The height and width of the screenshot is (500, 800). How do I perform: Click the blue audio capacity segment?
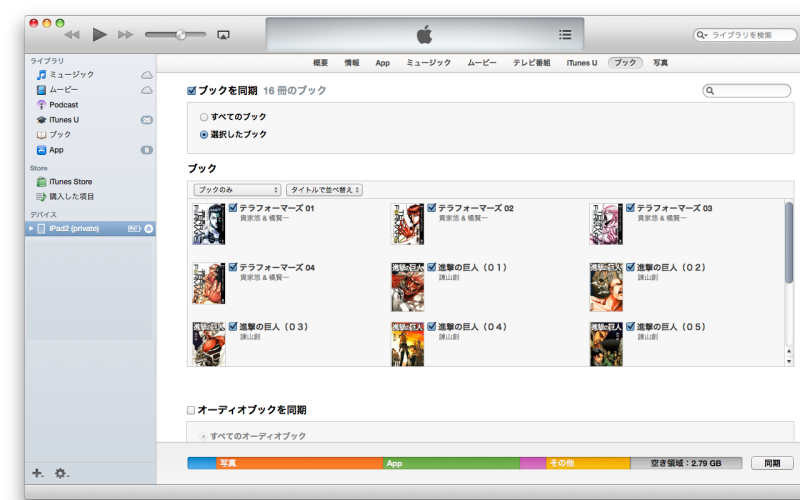[202, 463]
